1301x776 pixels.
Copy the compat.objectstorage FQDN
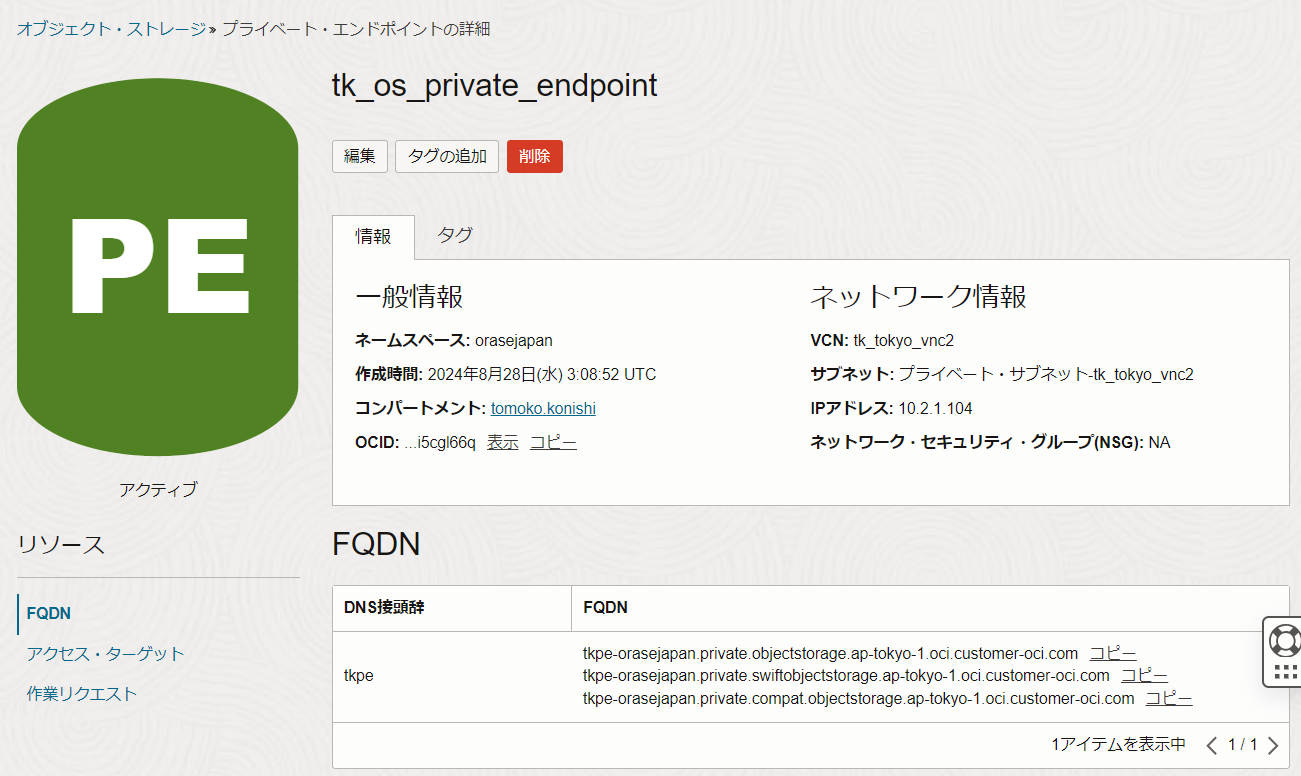[1168, 698]
